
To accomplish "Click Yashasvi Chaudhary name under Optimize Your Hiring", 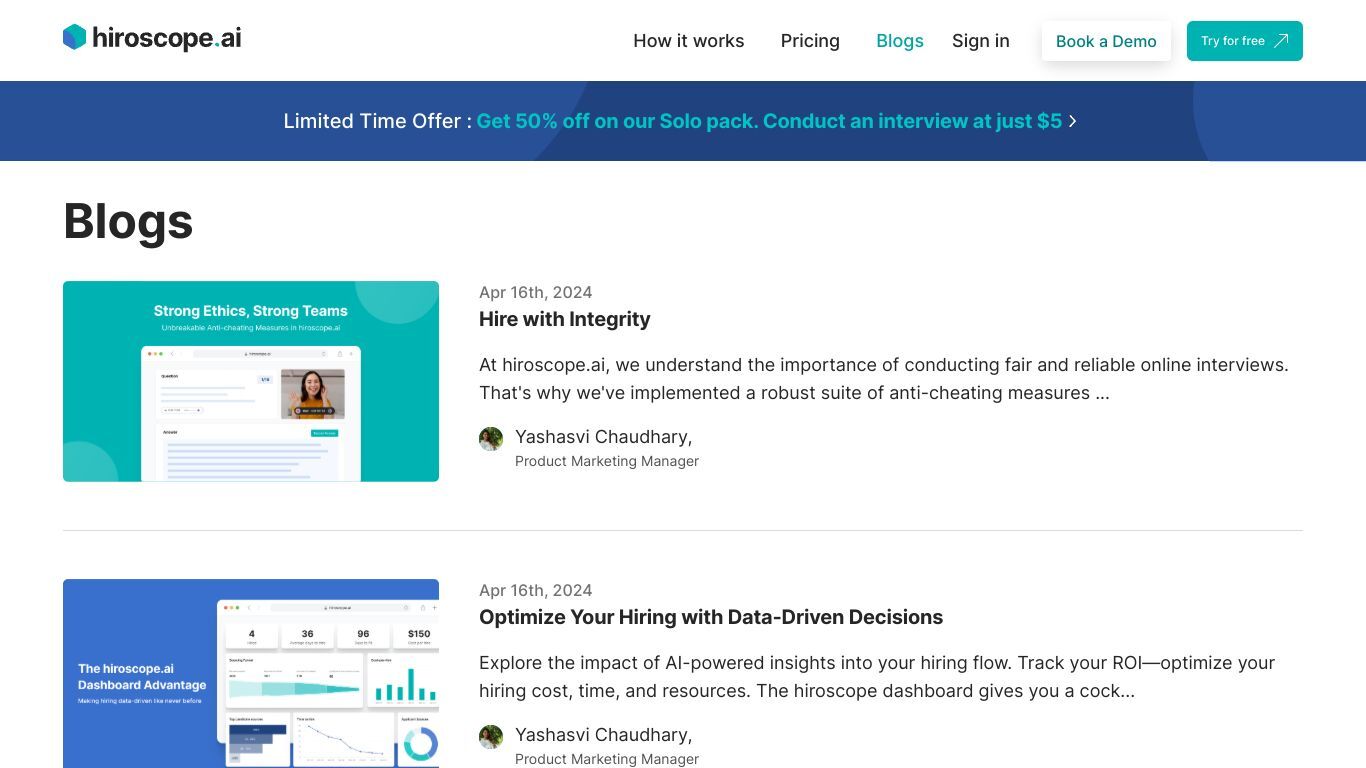I will click(x=604, y=735).
